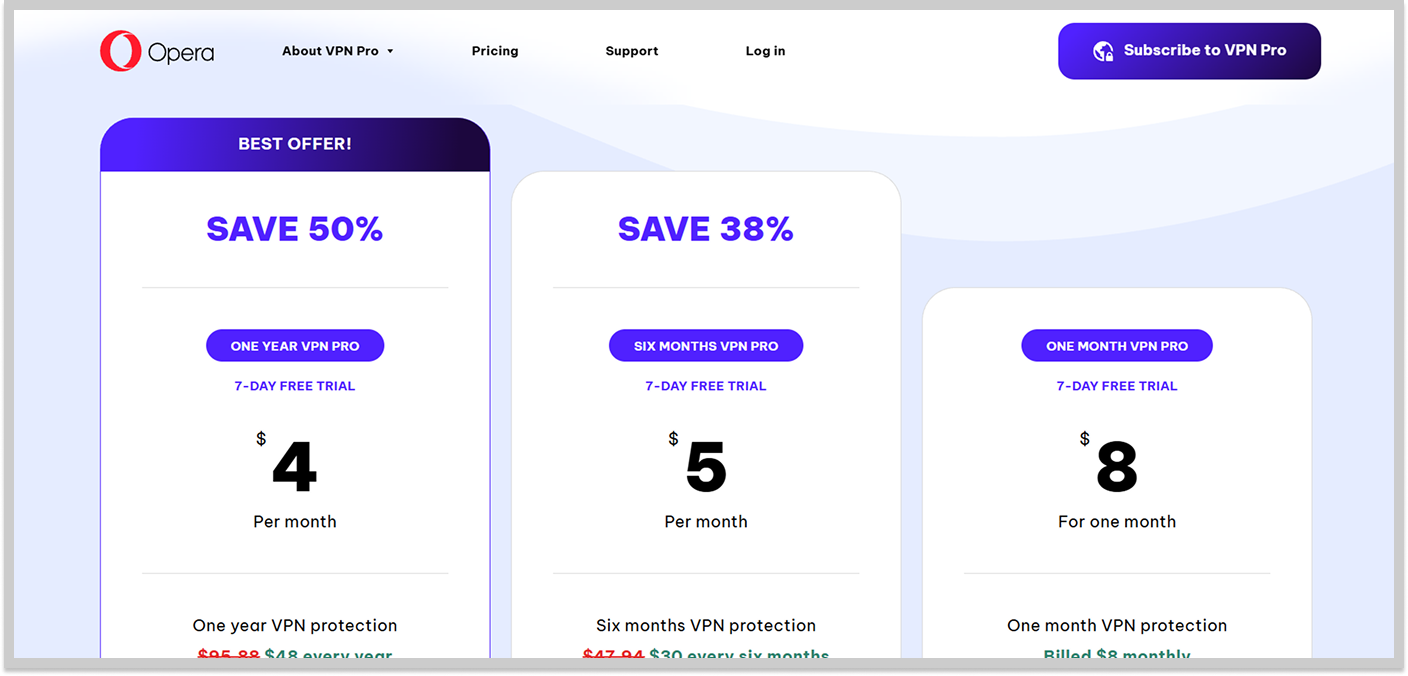Click the Billed $8 monthly text
Viewport: 1408px width, 676px height.
click(1117, 656)
